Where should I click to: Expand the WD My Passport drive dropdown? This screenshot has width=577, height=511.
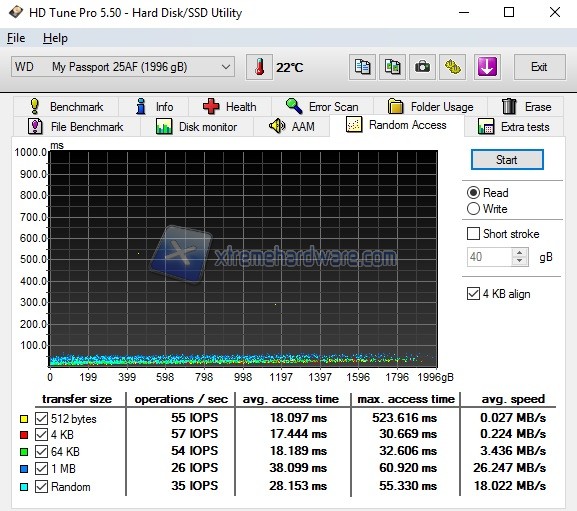click(123, 67)
